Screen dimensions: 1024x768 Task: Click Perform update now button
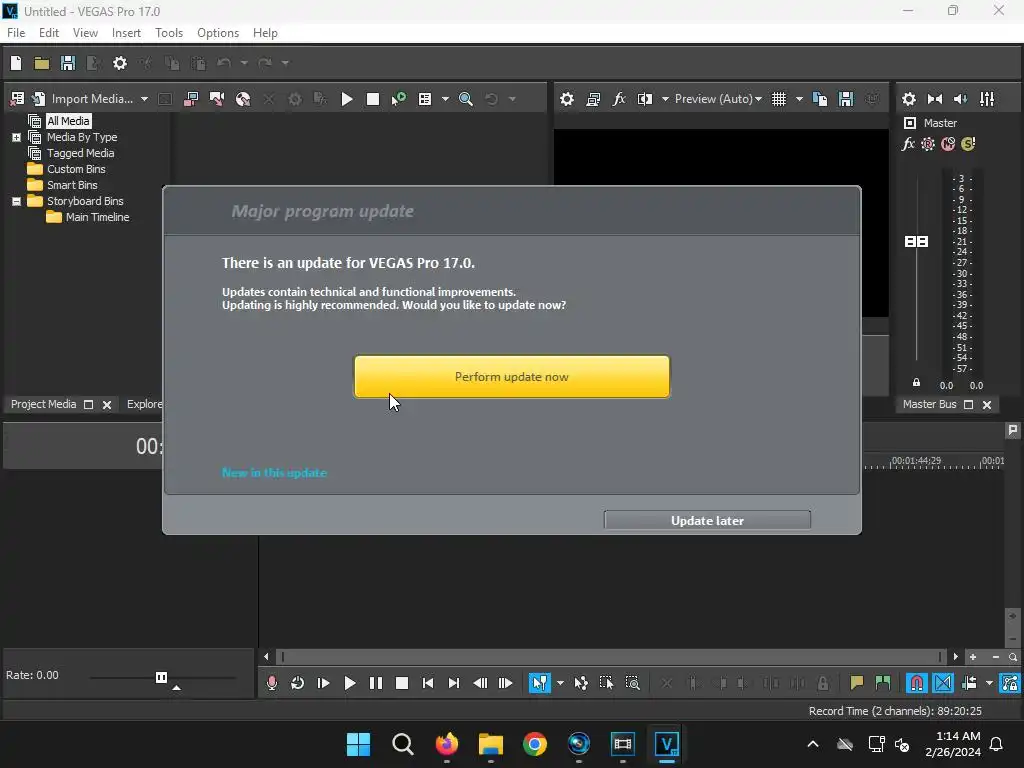tap(512, 377)
